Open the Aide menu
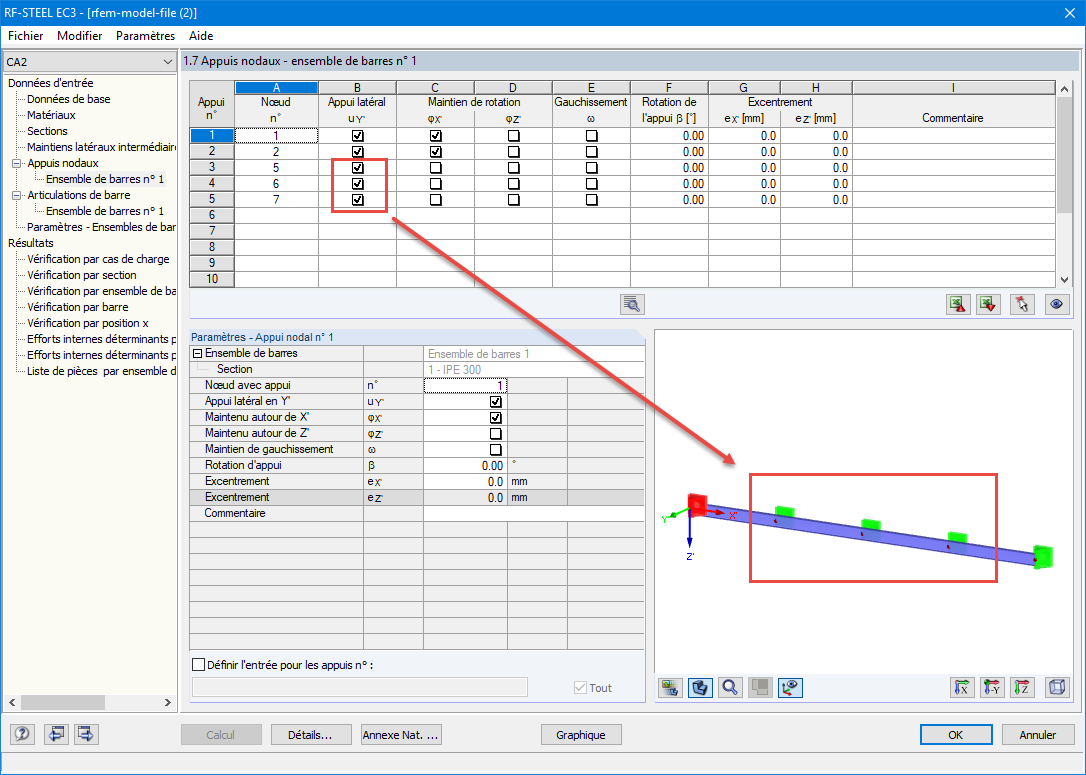The width and height of the screenshot is (1086, 775). click(x=201, y=36)
